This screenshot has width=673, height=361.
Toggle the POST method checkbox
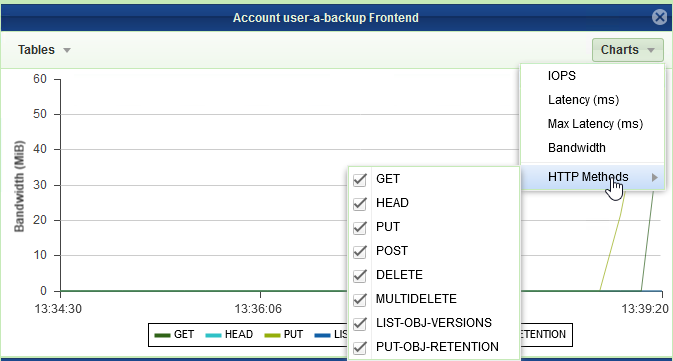[360, 252]
